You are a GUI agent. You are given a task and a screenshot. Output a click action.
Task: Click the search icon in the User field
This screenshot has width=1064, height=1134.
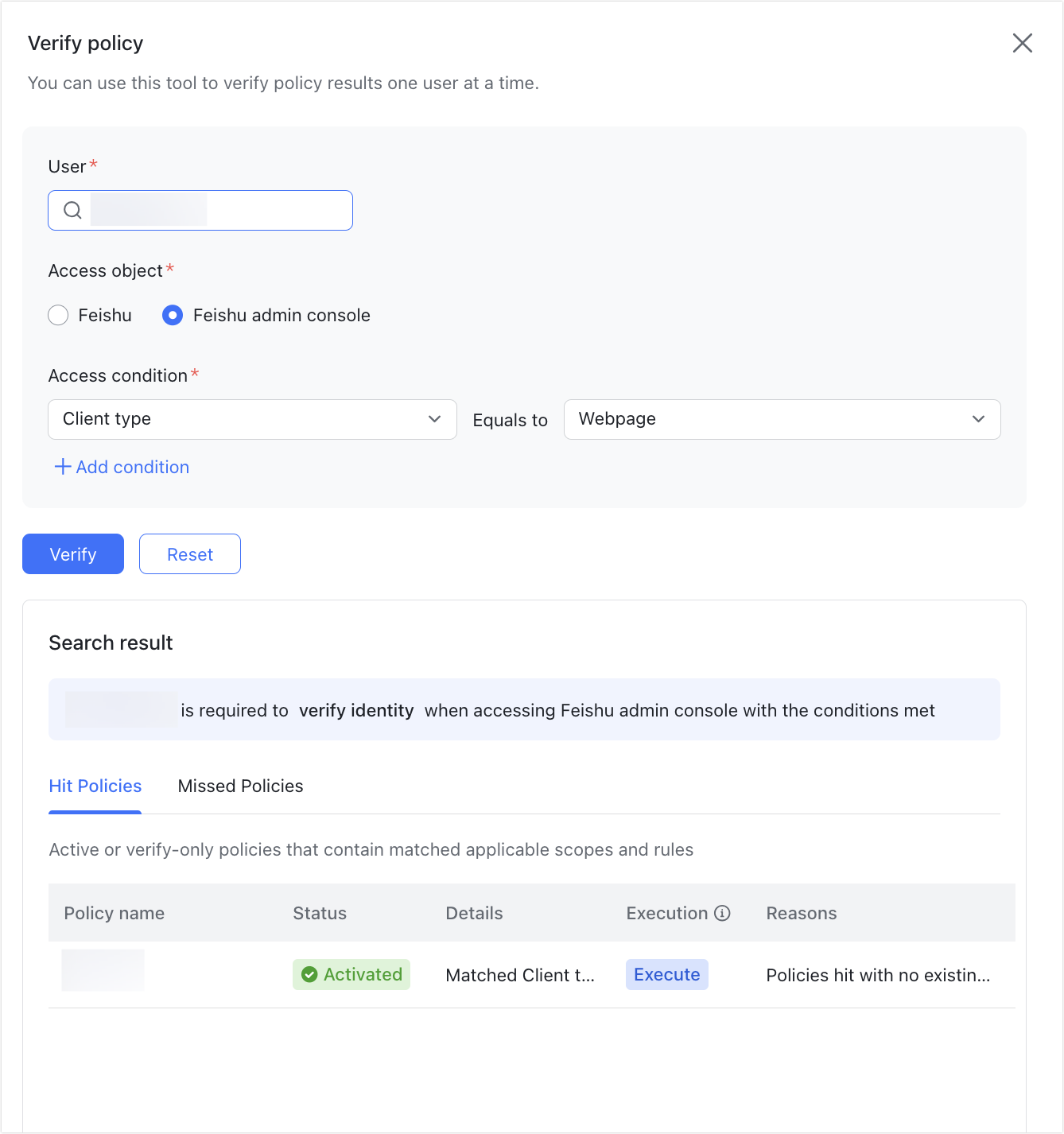click(x=72, y=210)
